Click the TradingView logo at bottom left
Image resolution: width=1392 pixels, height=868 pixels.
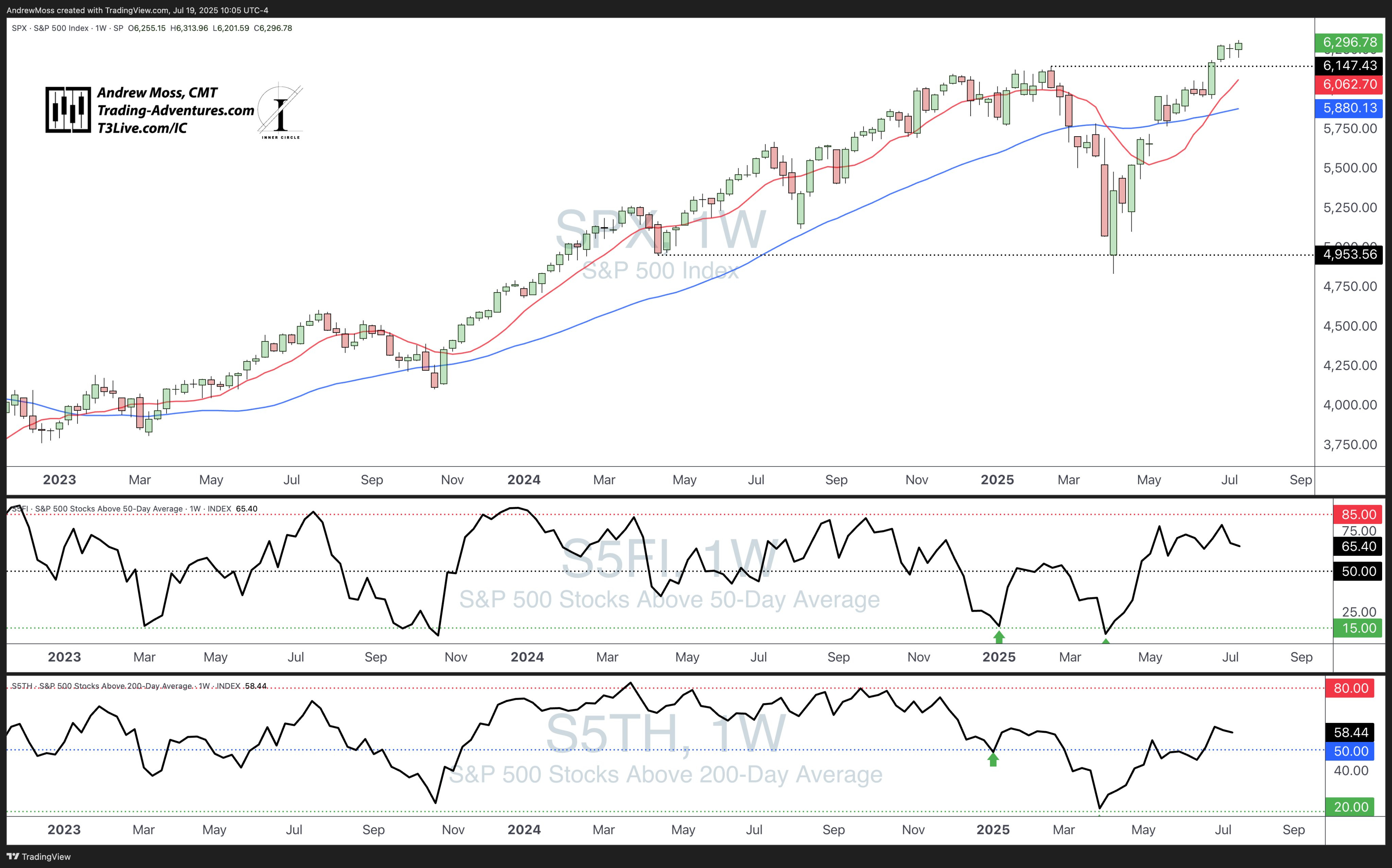coord(38,856)
